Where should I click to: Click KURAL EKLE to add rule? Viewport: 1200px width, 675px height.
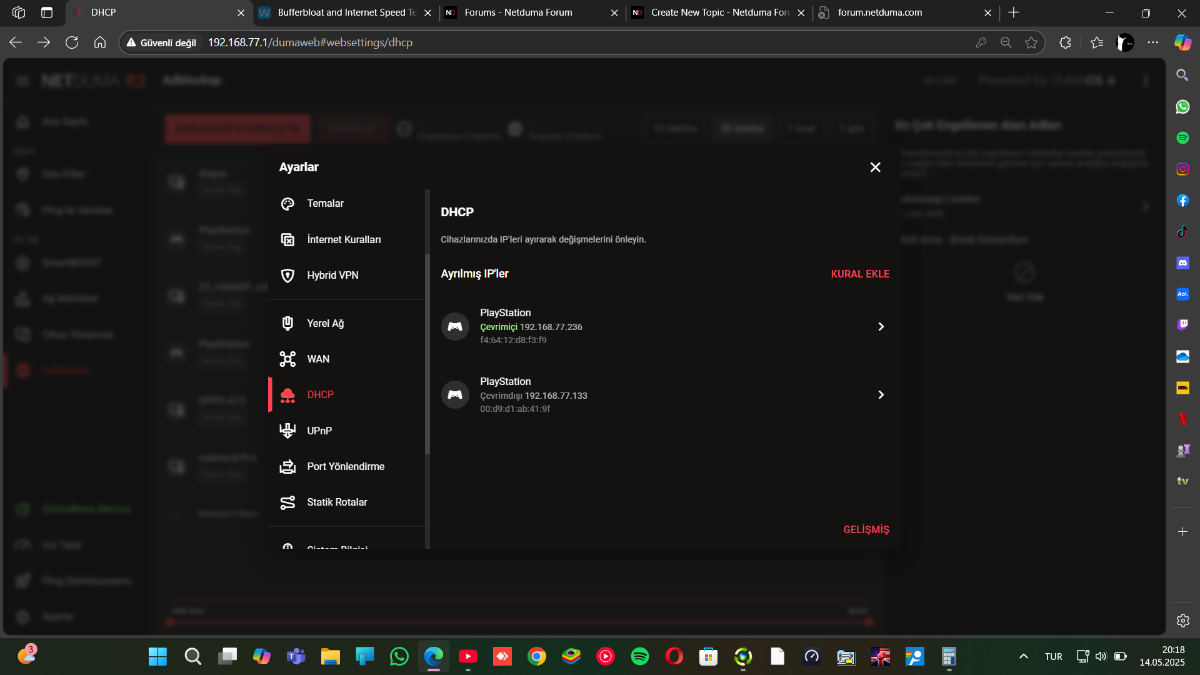860,274
